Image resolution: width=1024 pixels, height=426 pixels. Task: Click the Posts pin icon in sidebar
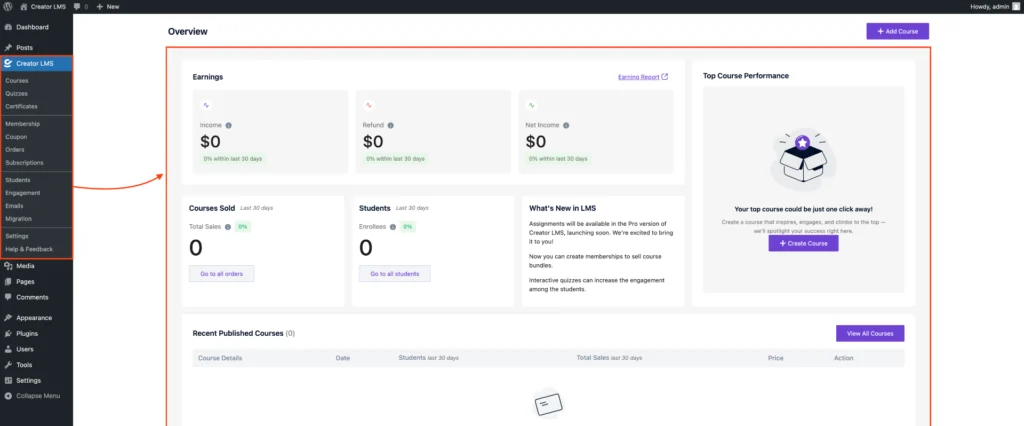click(x=8, y=48)
